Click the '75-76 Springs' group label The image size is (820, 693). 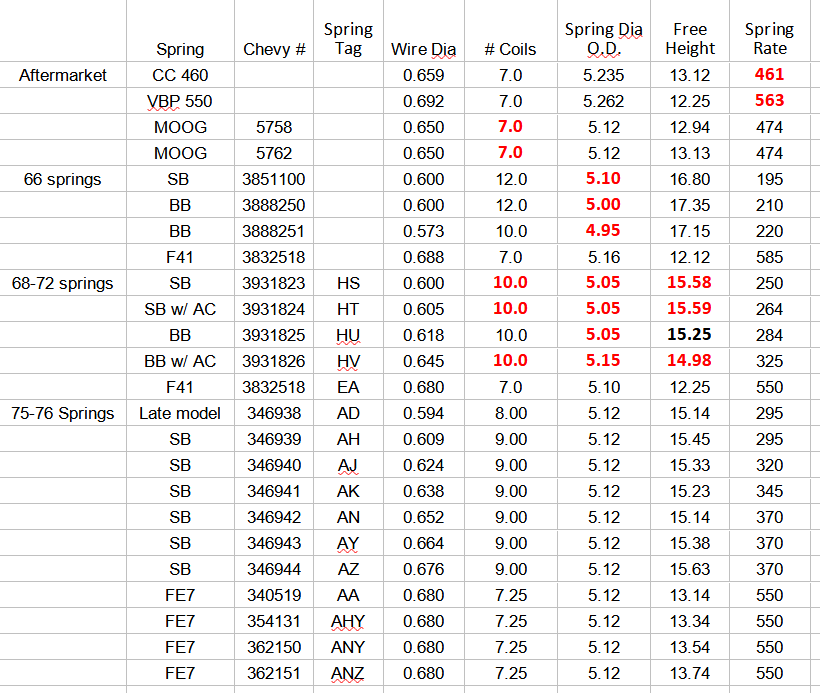click(63, 413)
